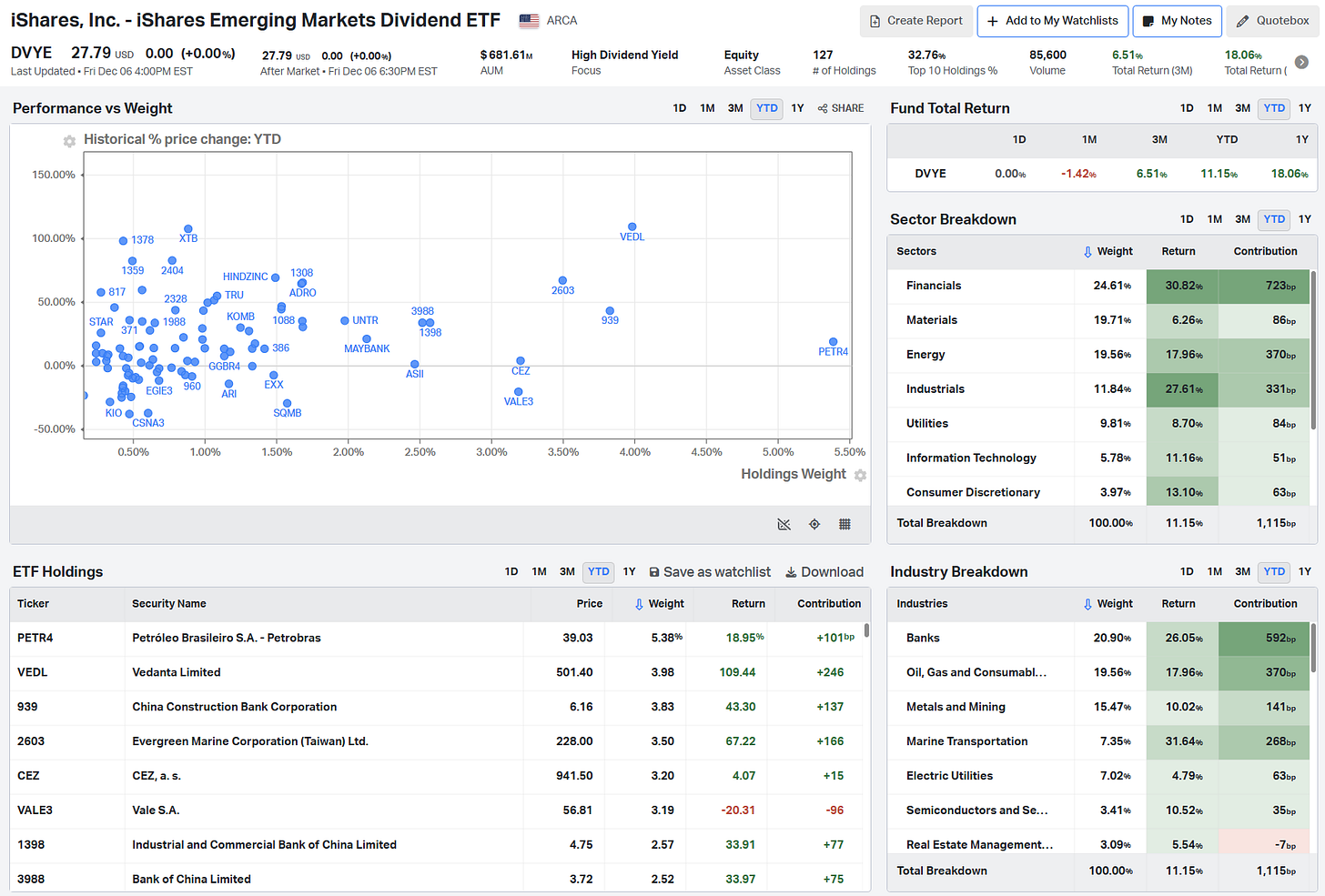Select 1Y tab in Industry Breakdown
This screenshot has width=1325, height=896.
1305,572
